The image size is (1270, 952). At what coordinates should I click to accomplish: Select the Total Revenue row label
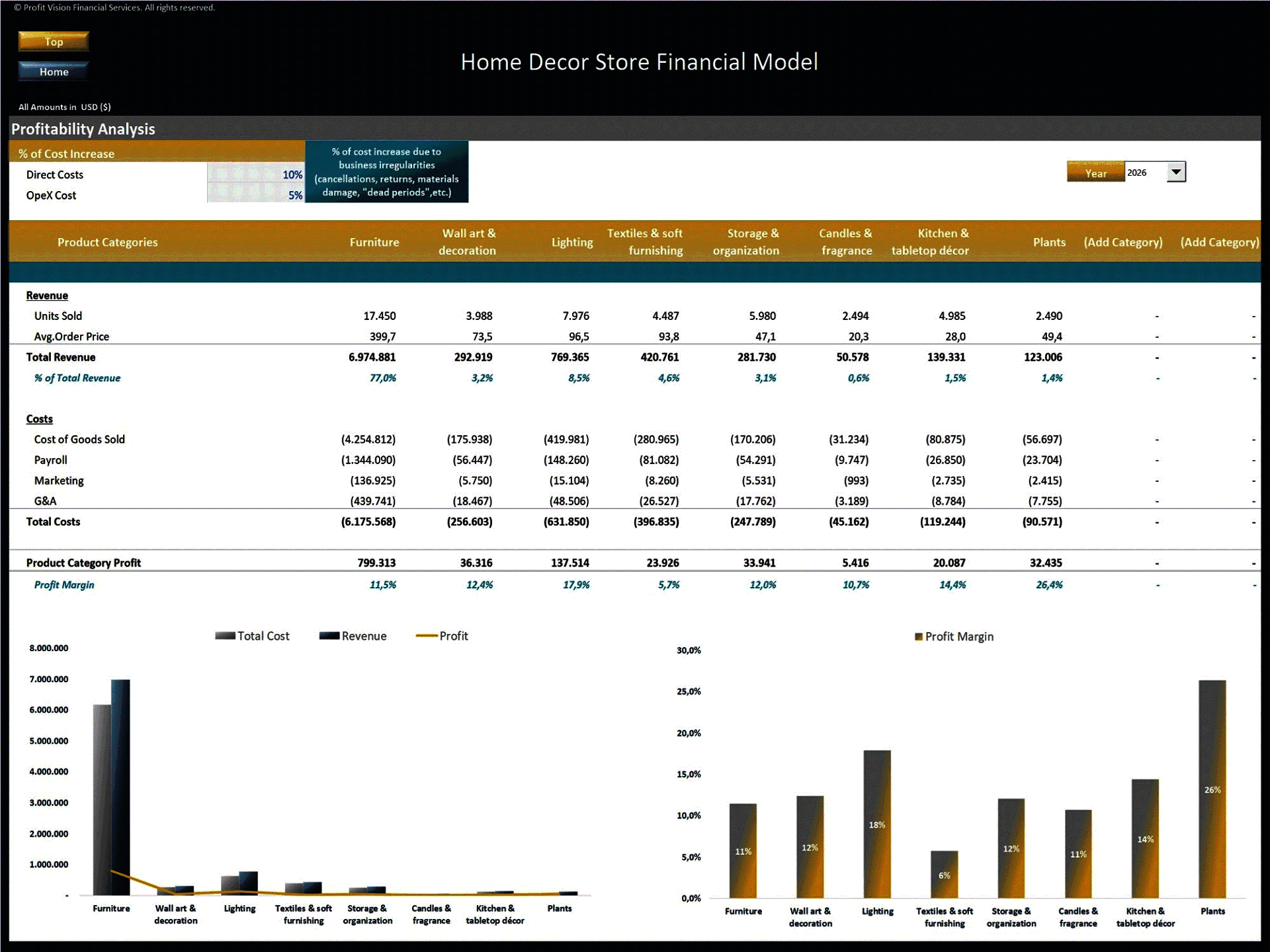tap(60, 357)
